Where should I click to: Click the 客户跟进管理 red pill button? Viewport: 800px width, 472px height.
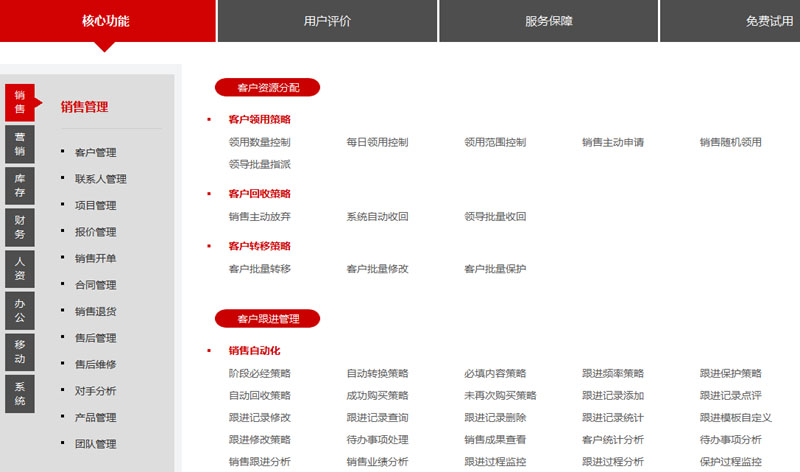pos(267,319)
